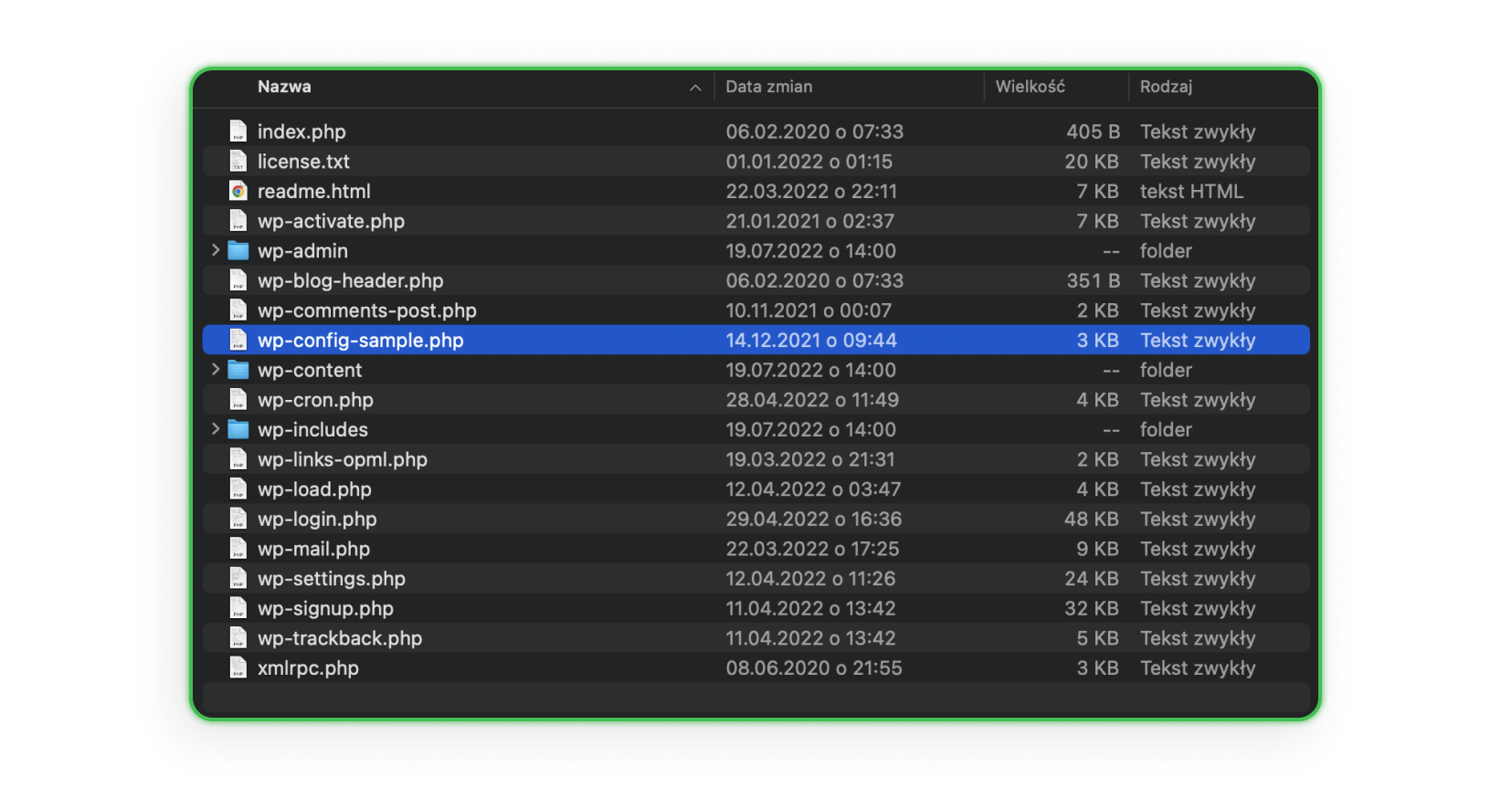Sort by the Nazwa column header
Viewport: 1512px width, 788px height.
point(284,87)
